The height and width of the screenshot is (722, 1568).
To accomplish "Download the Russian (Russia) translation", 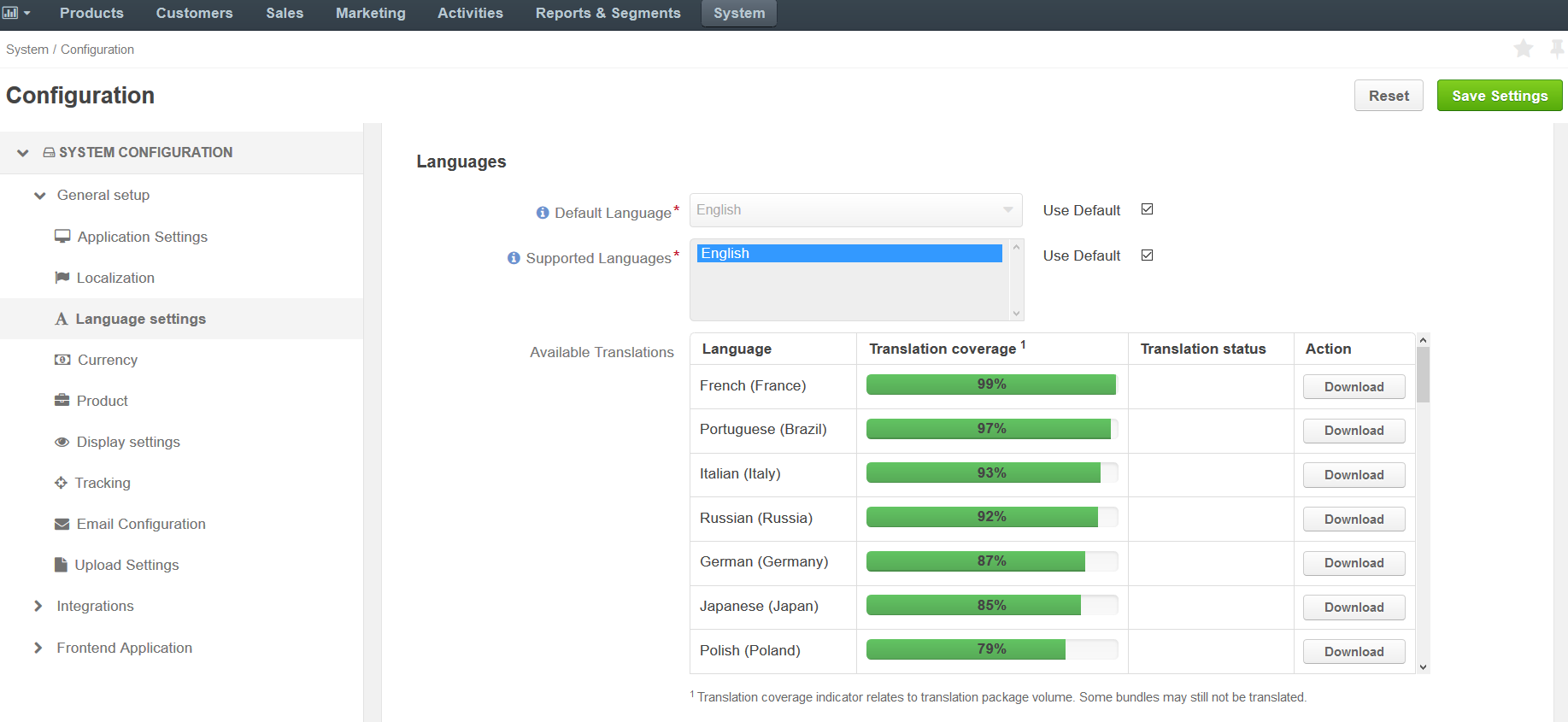I will [x=1354, y=519].
